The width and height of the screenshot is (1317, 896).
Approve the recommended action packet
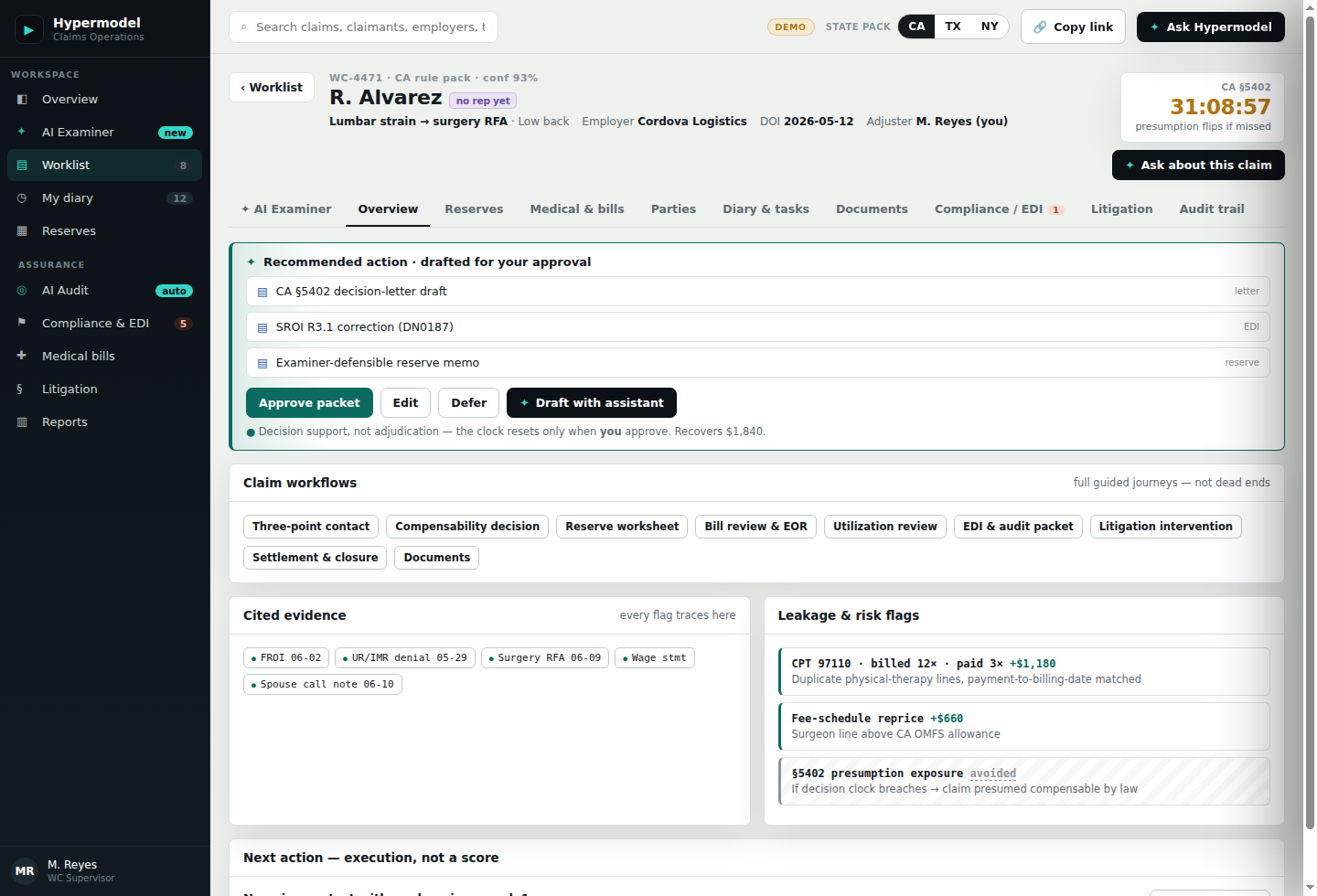click(x=309, y=403)
